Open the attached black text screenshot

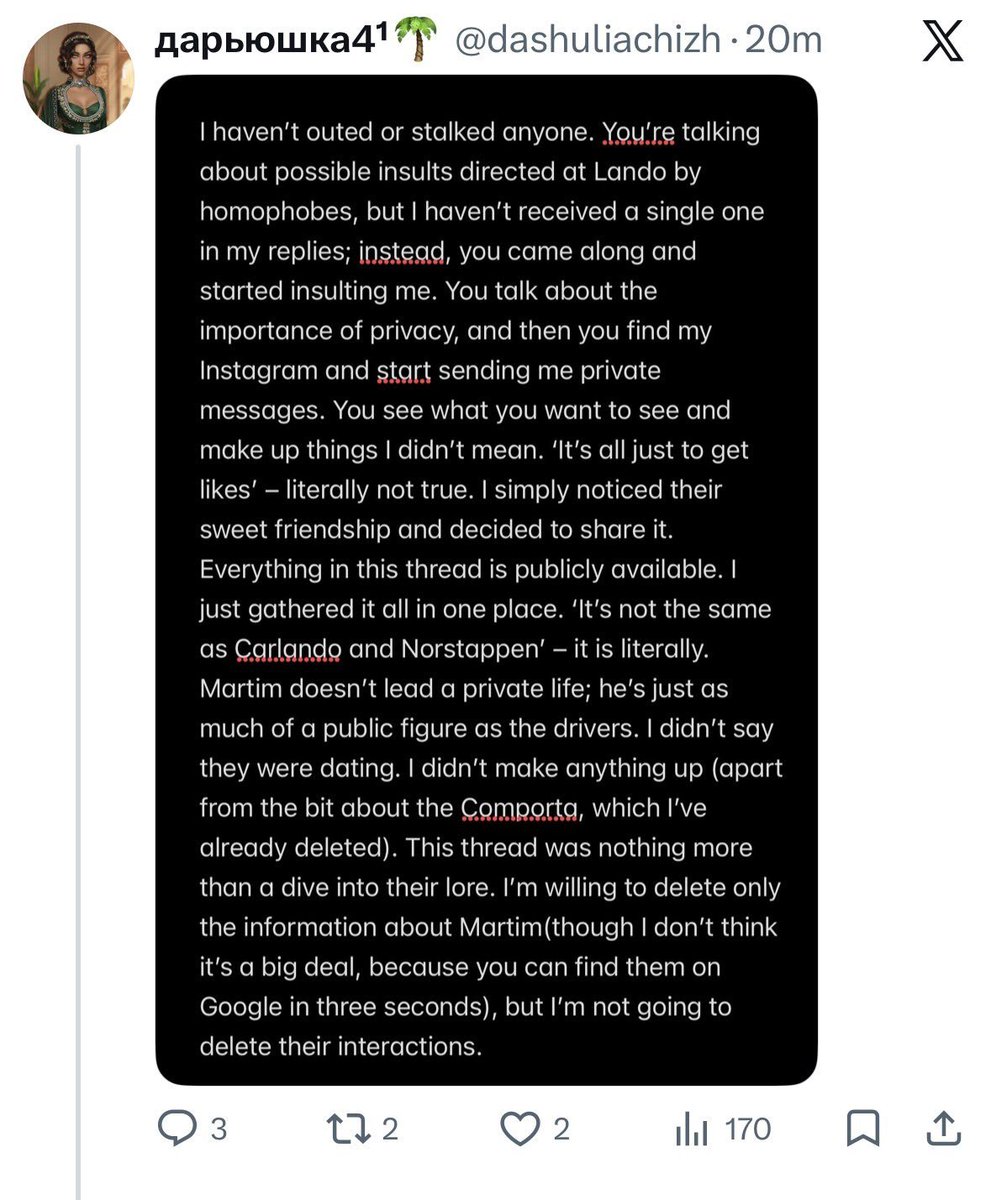(x=486, y=580)
